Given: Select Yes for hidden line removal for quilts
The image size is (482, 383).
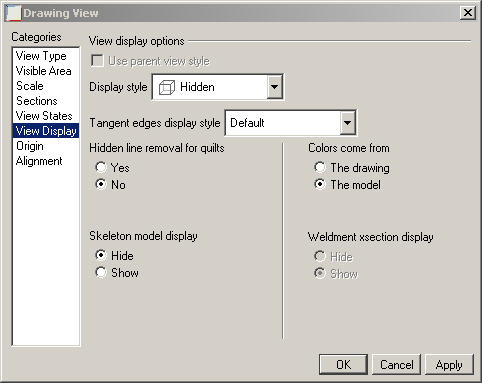Looking at the screenshot, I should 101,167.
